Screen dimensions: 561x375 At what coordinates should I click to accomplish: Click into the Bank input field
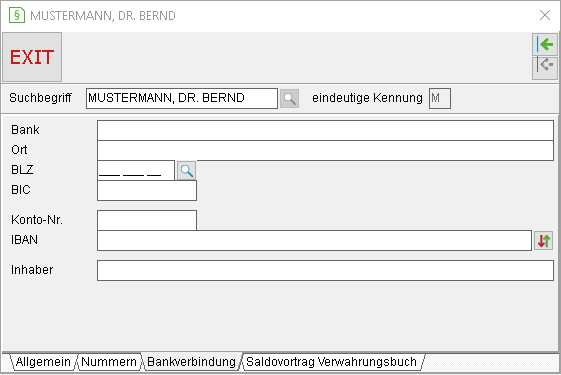tap(325, 130)
